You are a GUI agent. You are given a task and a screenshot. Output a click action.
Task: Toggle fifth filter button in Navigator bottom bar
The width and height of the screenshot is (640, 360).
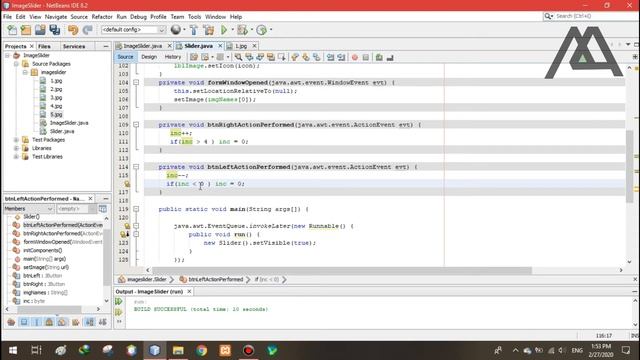click(x=62, y=322)
